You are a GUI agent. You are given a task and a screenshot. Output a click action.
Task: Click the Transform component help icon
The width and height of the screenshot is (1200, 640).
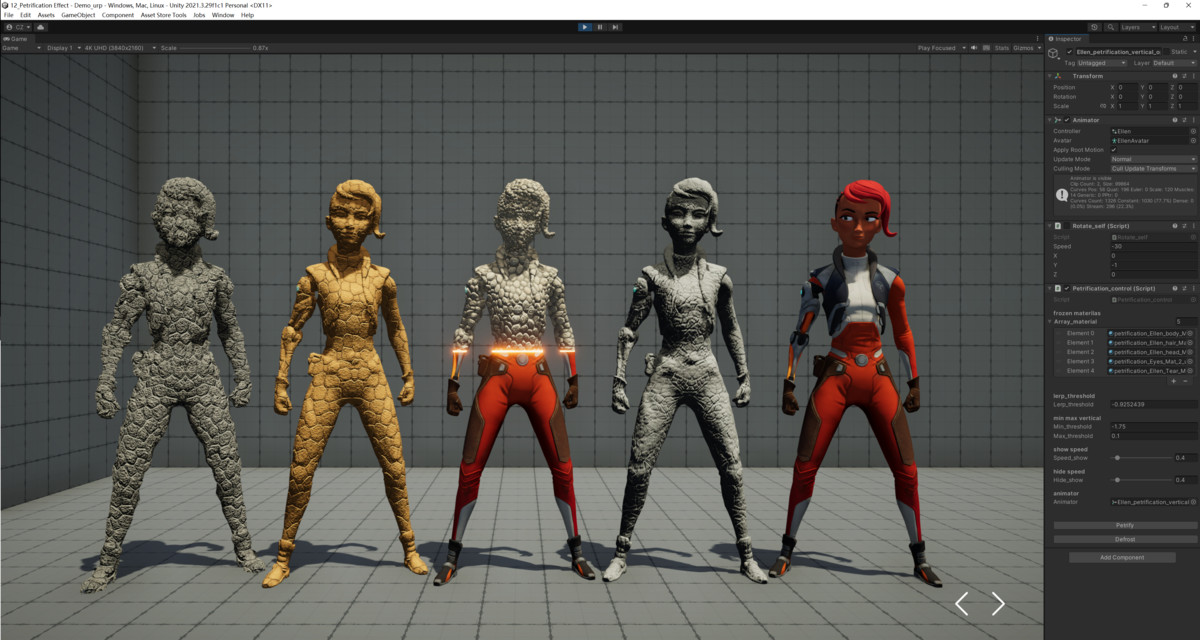click(x=1174, y=76)
